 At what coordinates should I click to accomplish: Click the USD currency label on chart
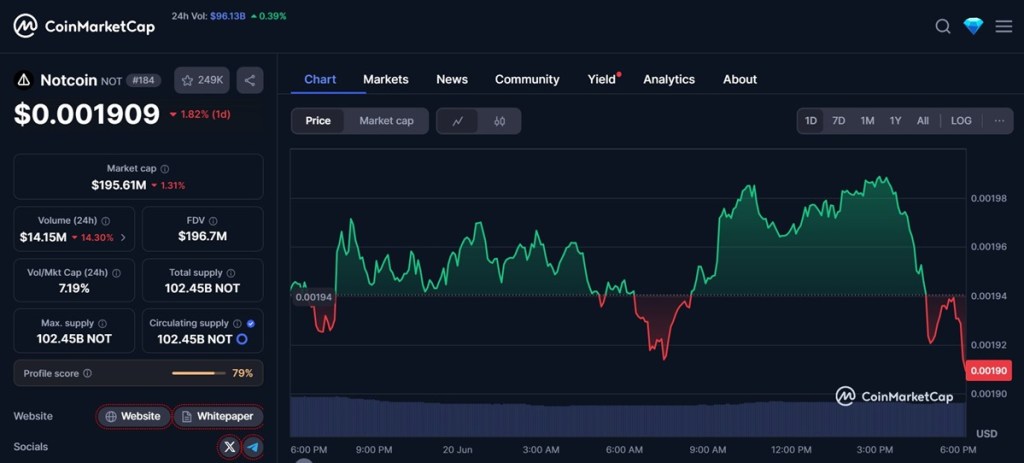point(987,434)
